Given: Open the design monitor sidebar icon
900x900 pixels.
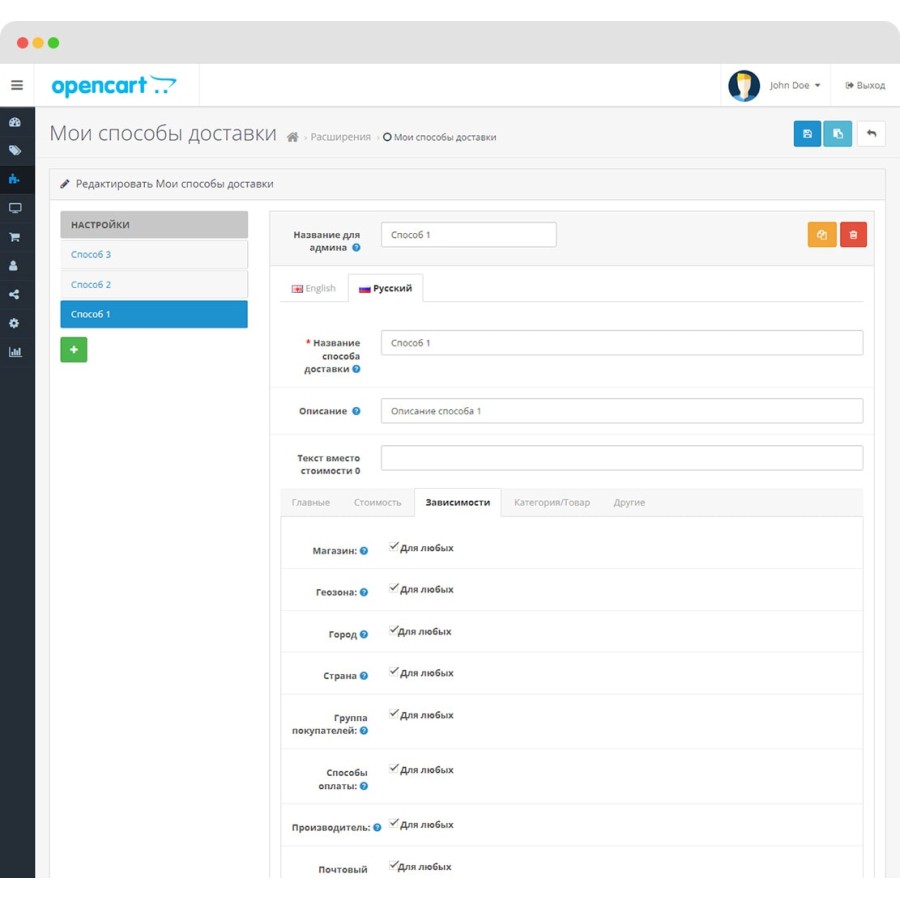Looking at the screenshot, I should (x=15, y=208).
